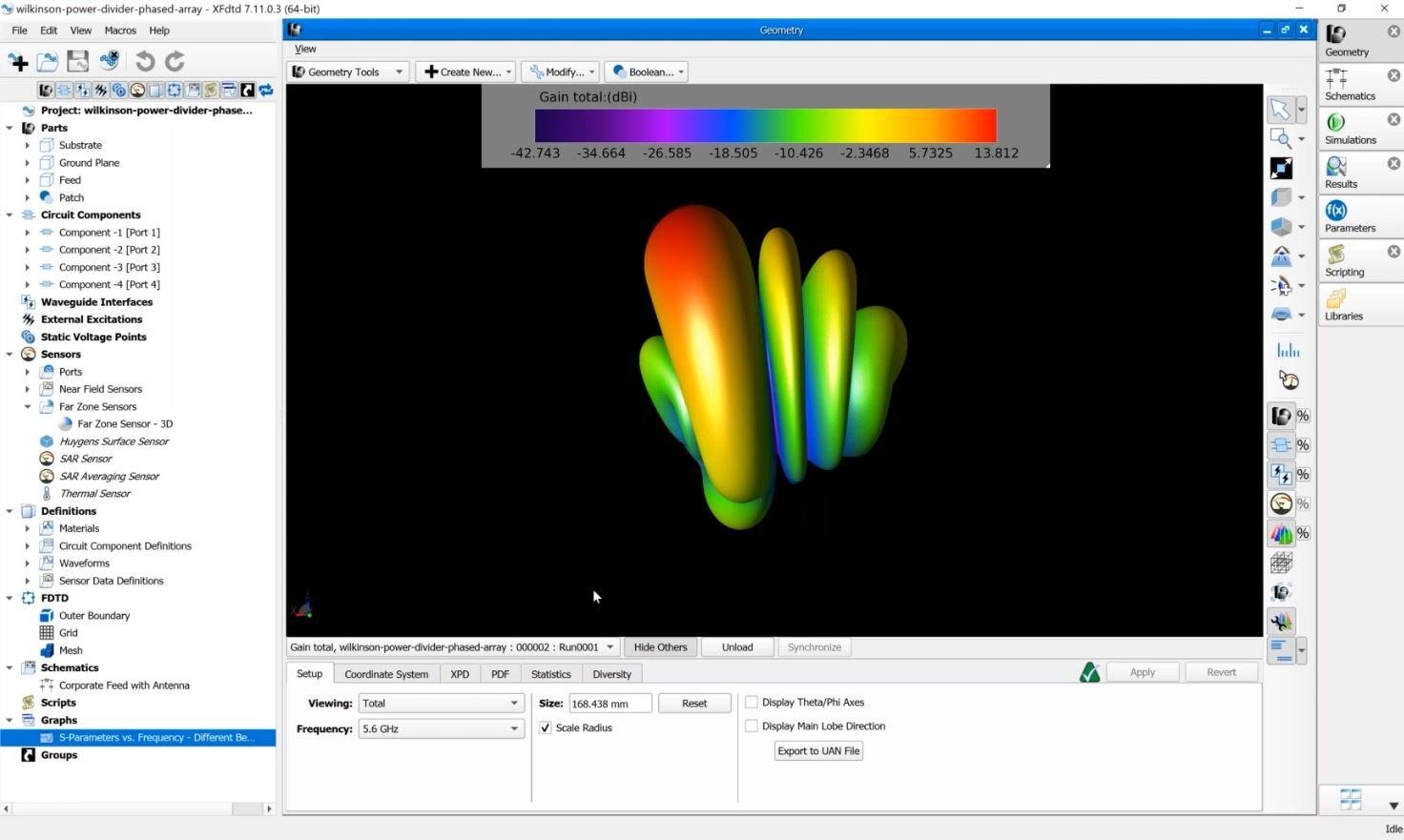The image size is (1404, 840).
Task: Click the Gain total color scale bar
Action: tap(764, 125)
